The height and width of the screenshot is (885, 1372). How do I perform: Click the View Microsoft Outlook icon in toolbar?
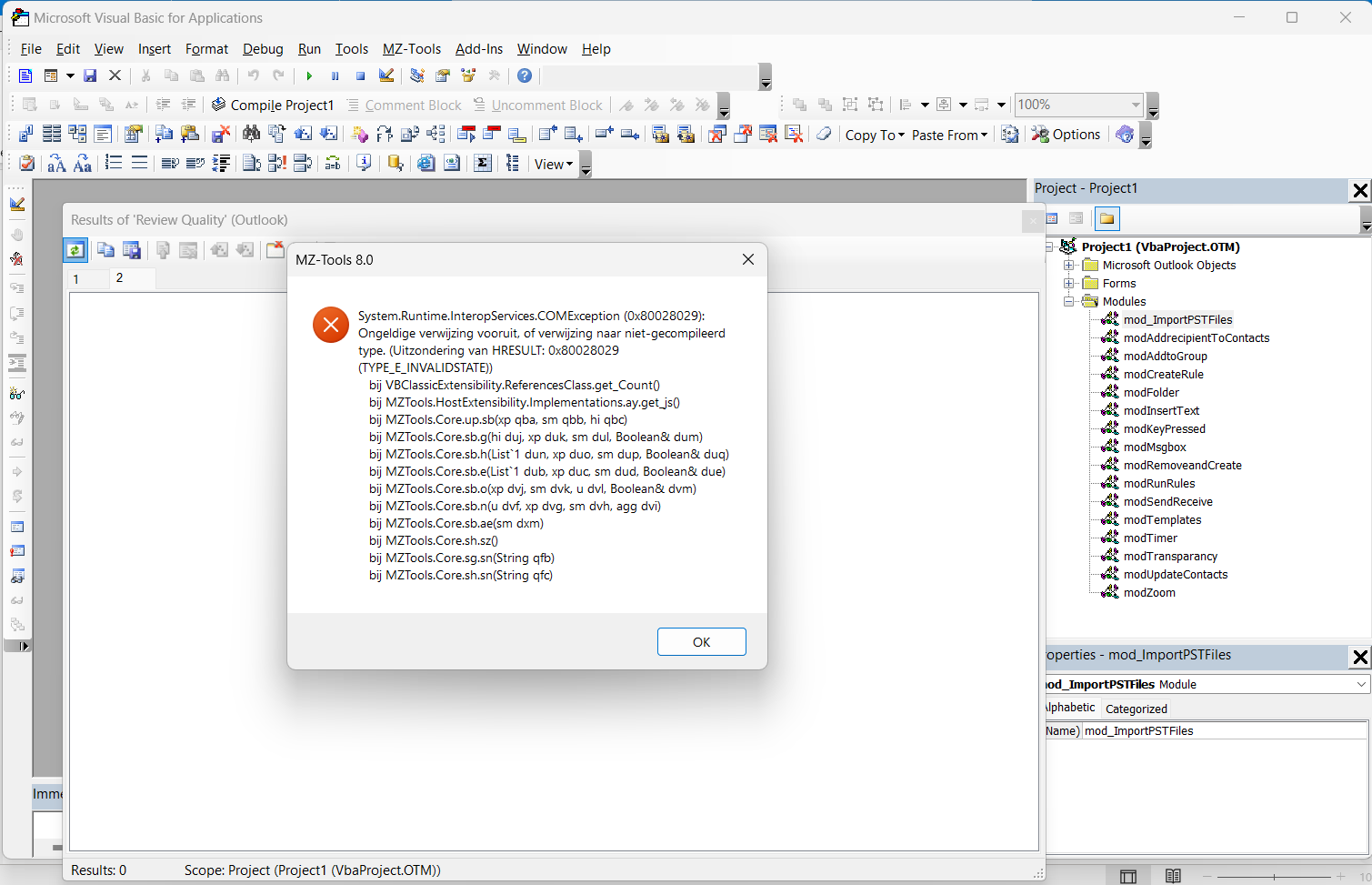click(25, 75)
